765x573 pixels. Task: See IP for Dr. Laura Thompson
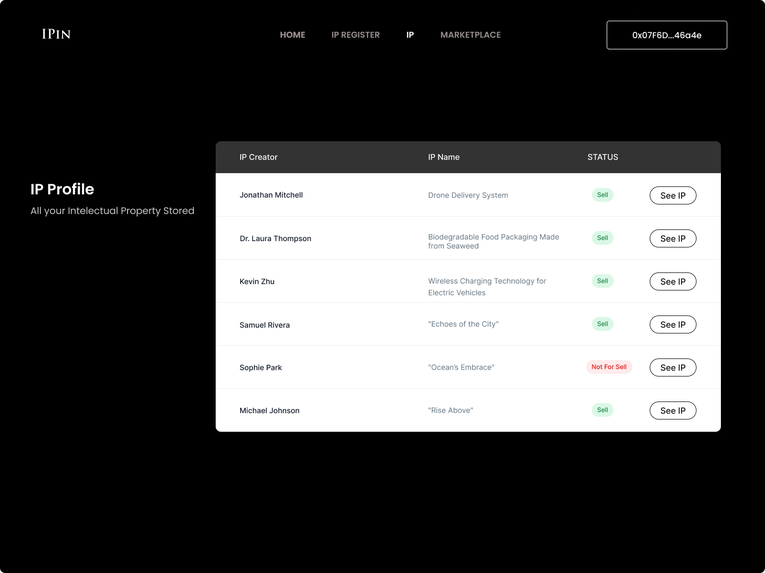pos(673,238)
